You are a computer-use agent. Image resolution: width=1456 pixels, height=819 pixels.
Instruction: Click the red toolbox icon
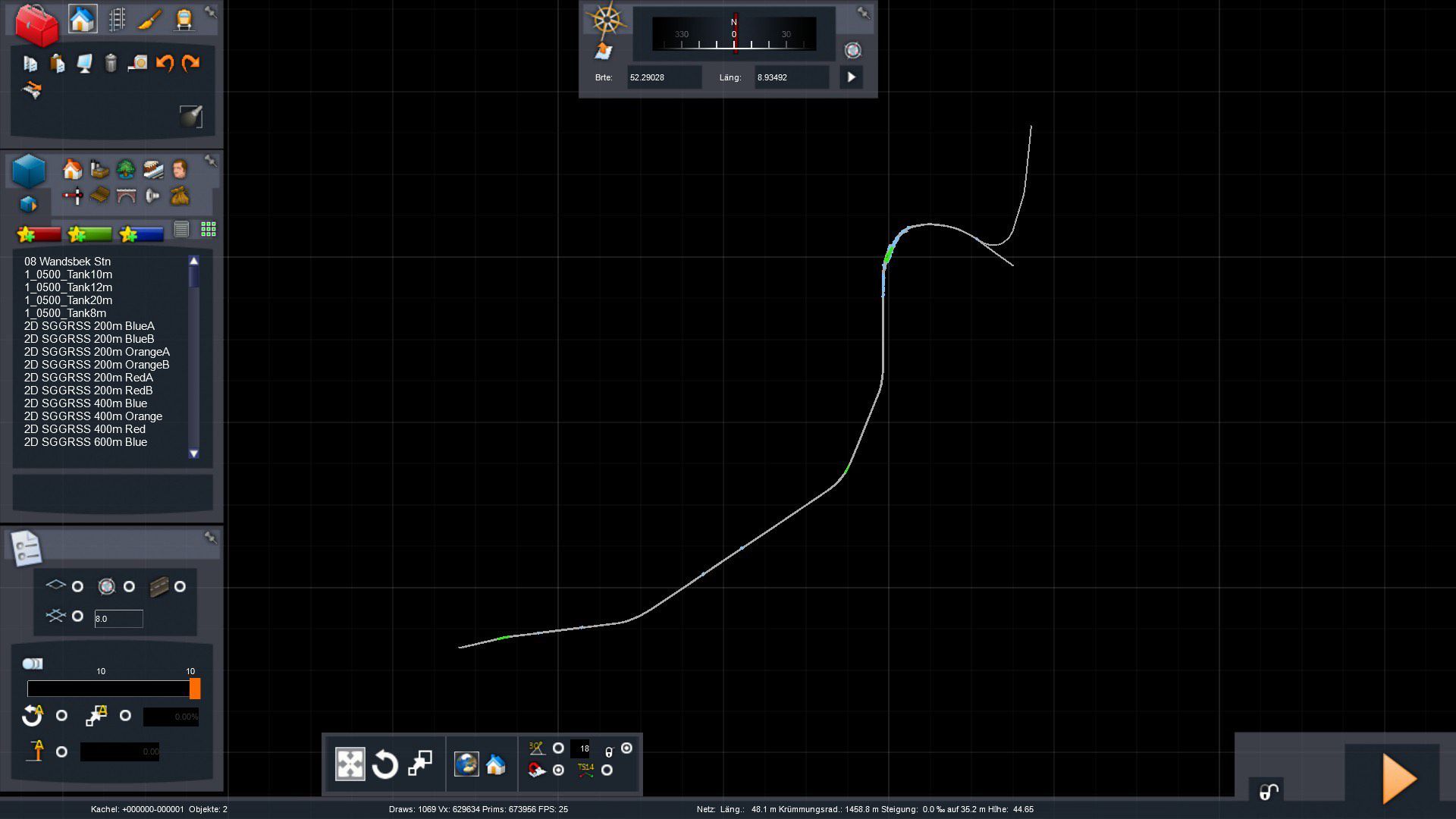point(36,25)
